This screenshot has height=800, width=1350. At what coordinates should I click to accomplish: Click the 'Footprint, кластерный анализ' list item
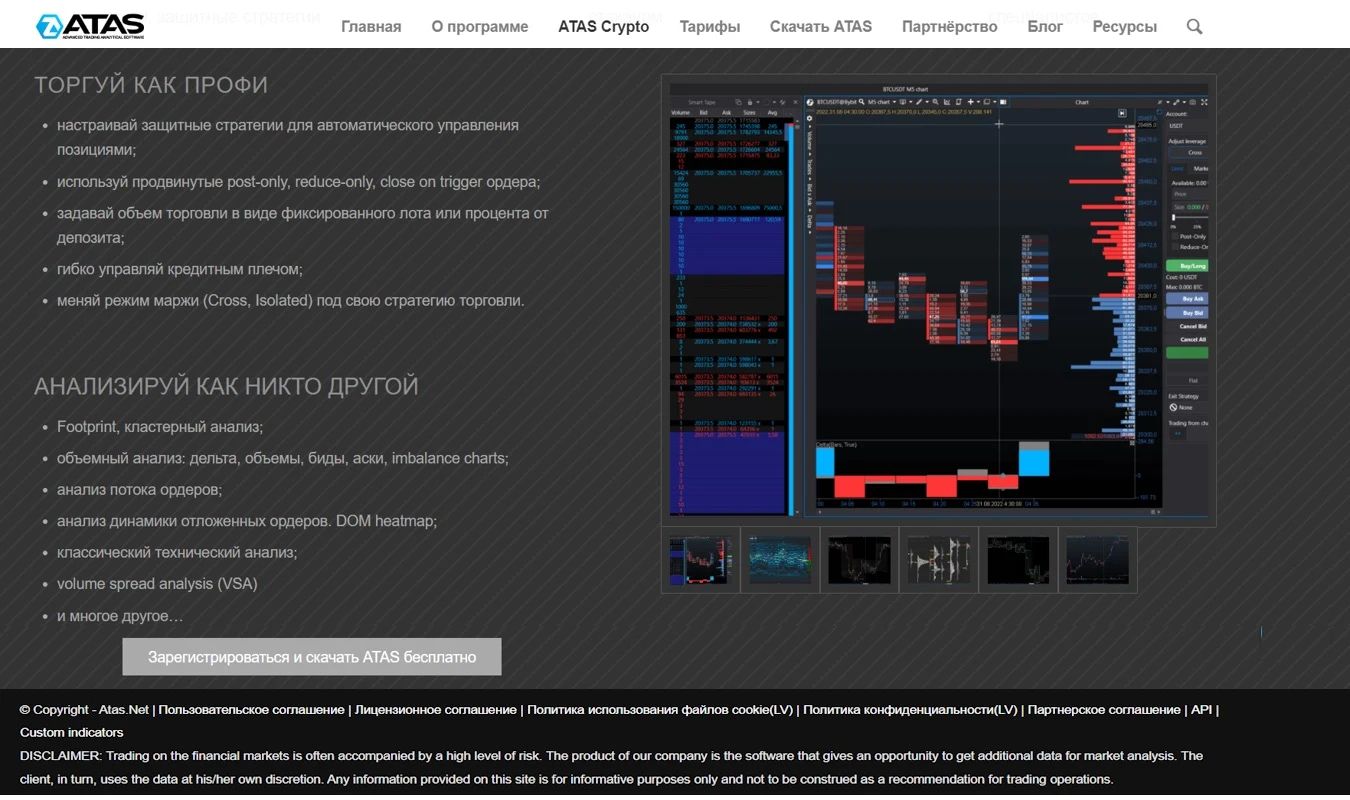click(x=160, y=427)
